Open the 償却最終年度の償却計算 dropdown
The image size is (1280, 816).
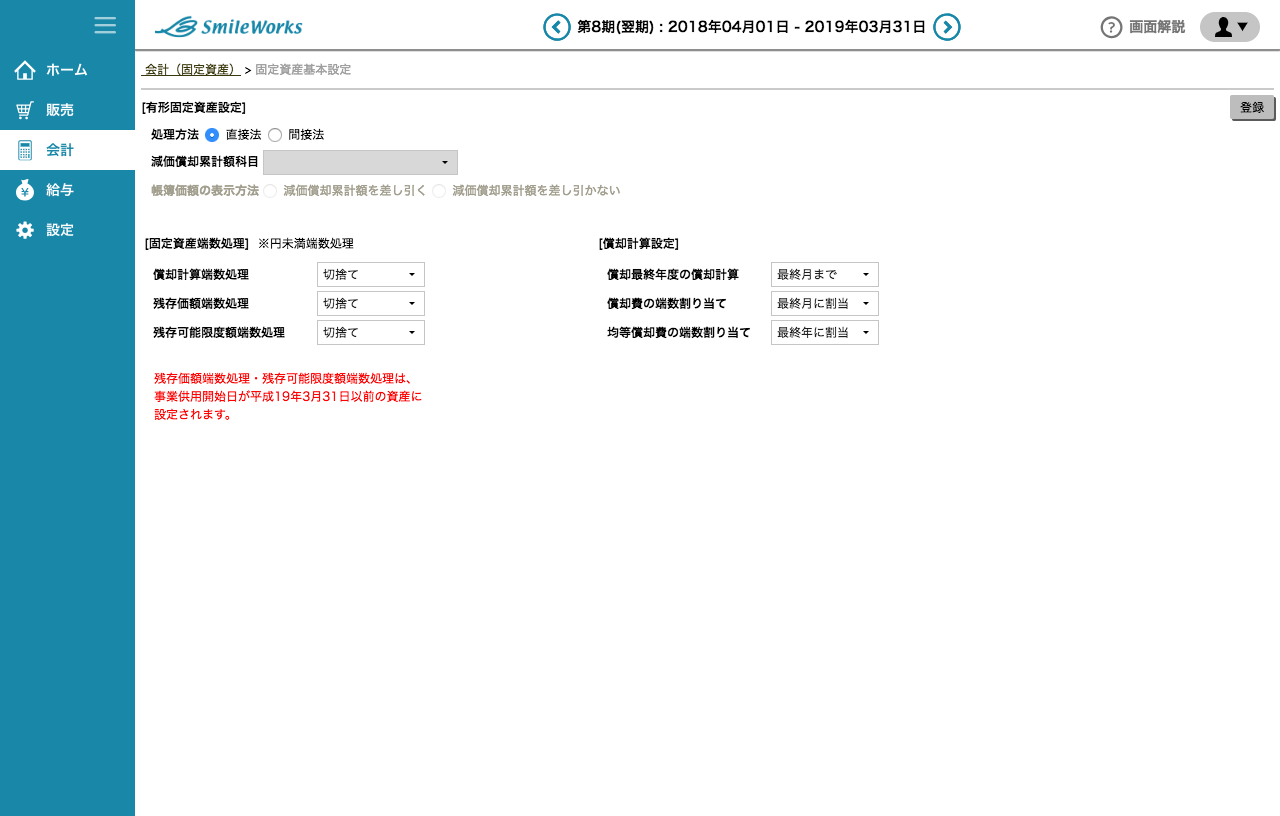tap(825, 274)
